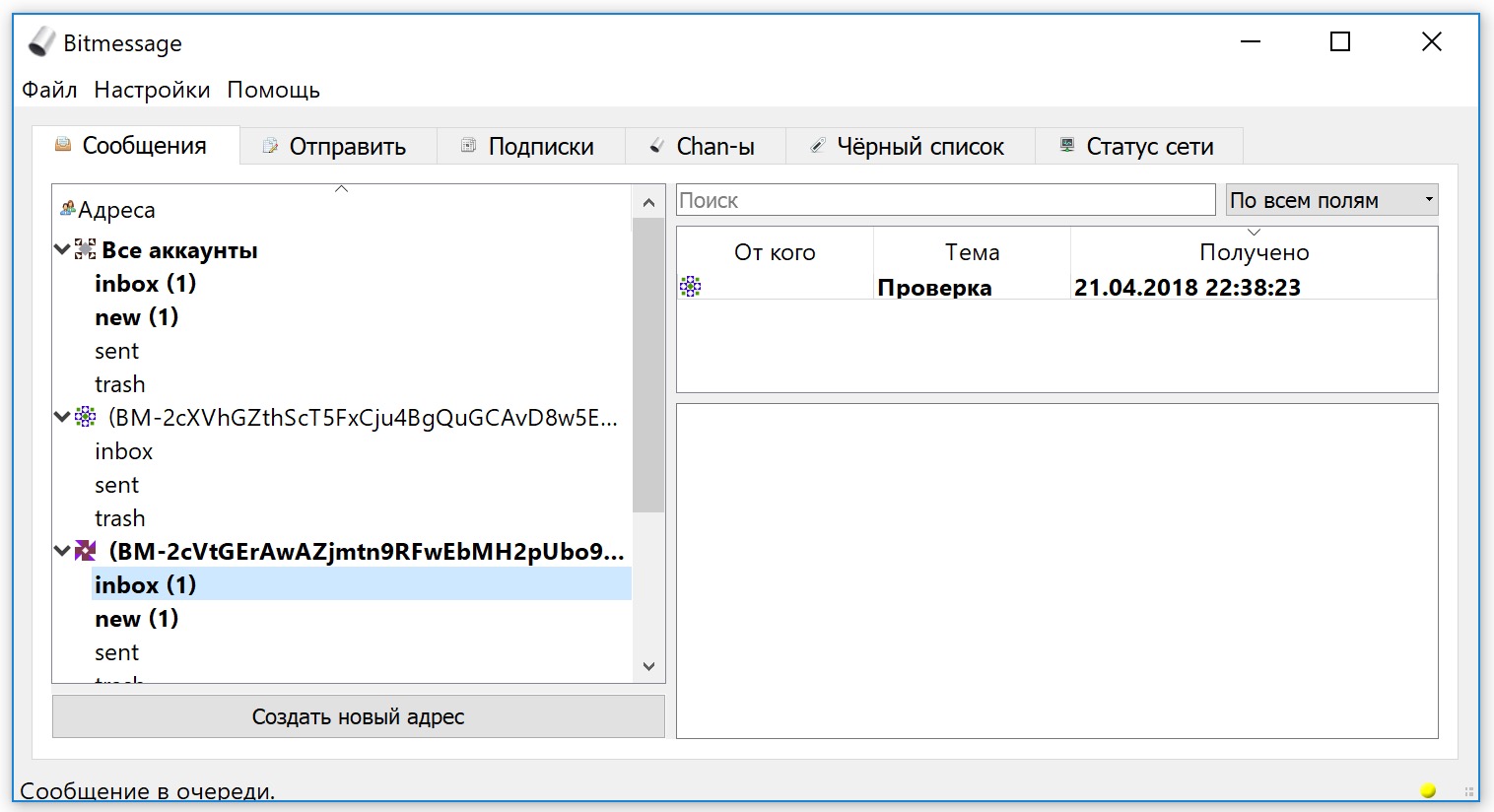Screen dimensions: 1494x812
Task: Open the Проверка message subject
Action: [x=934, y=288]
